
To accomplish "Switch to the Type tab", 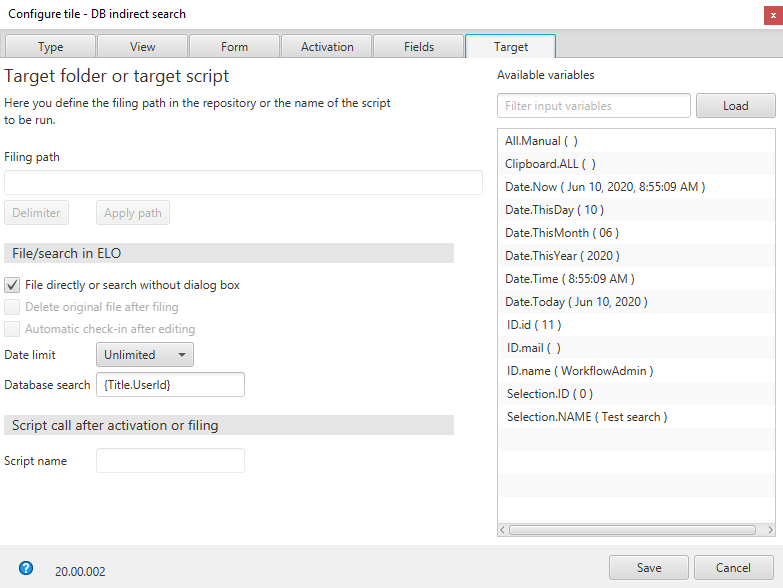I will point(50,47).
